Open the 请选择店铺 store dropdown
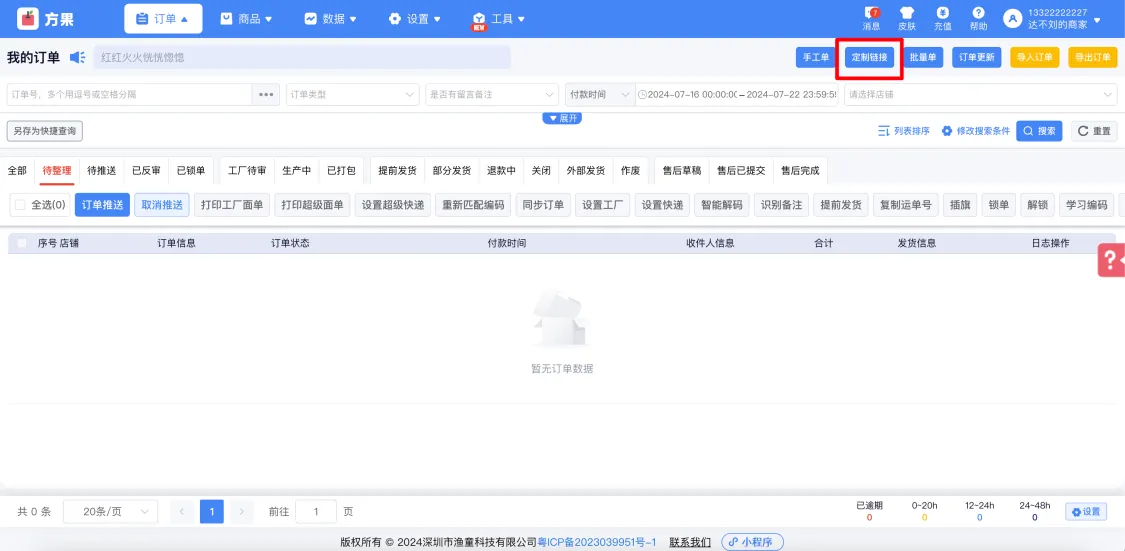Screen dimensions: 1125x551 tap(980, 94)
